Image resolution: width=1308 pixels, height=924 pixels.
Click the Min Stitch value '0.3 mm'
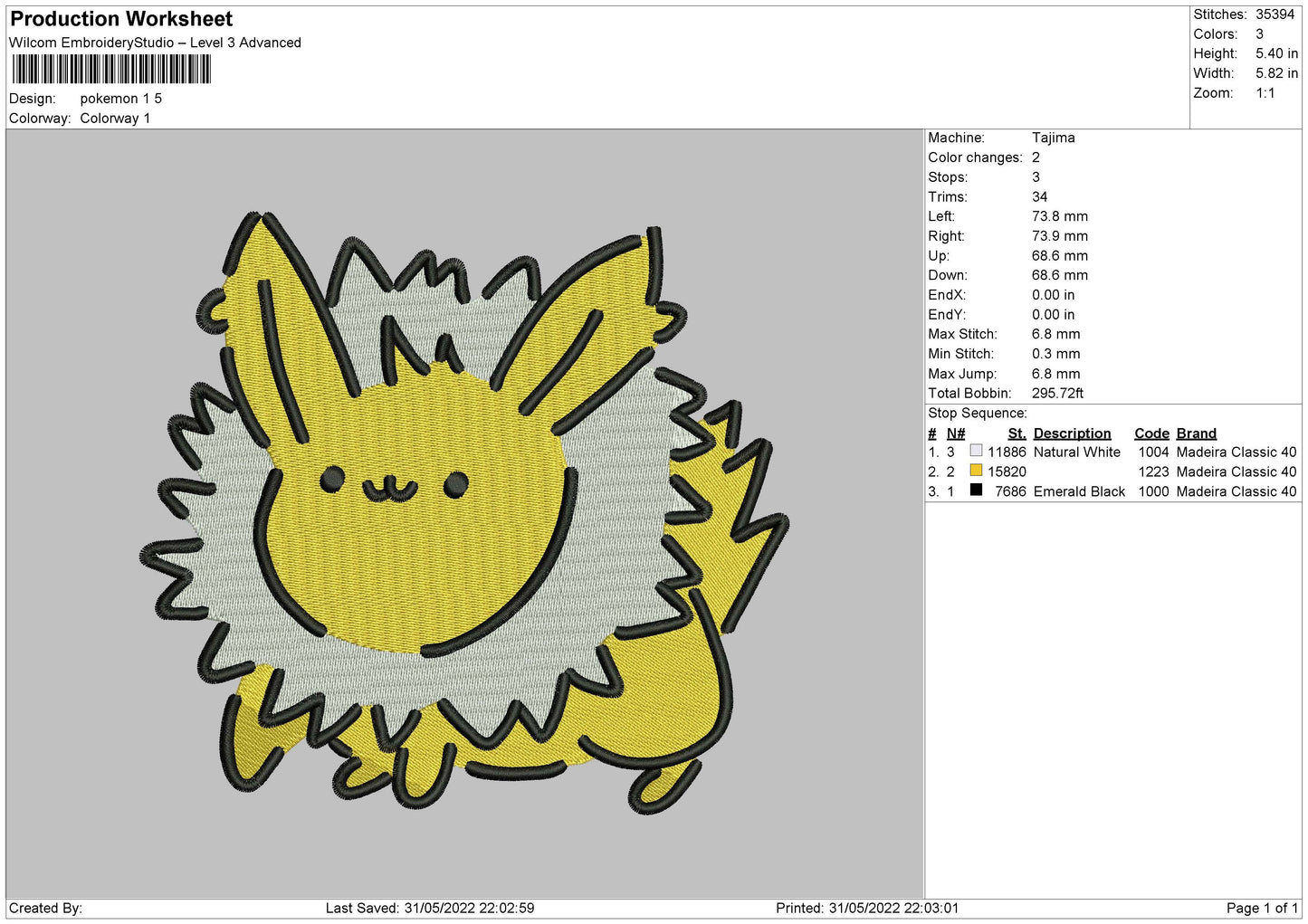(x=1055, y=354)
